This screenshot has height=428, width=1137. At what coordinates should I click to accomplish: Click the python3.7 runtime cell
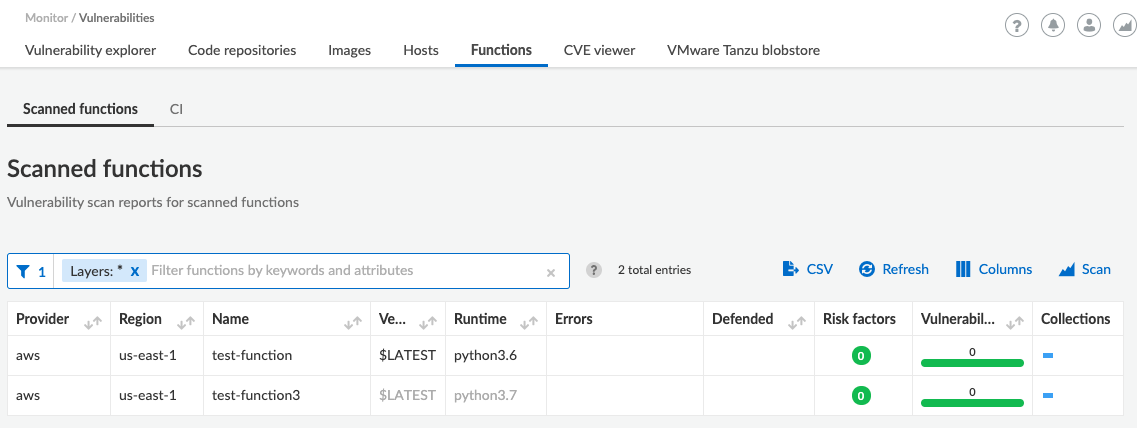485,395
